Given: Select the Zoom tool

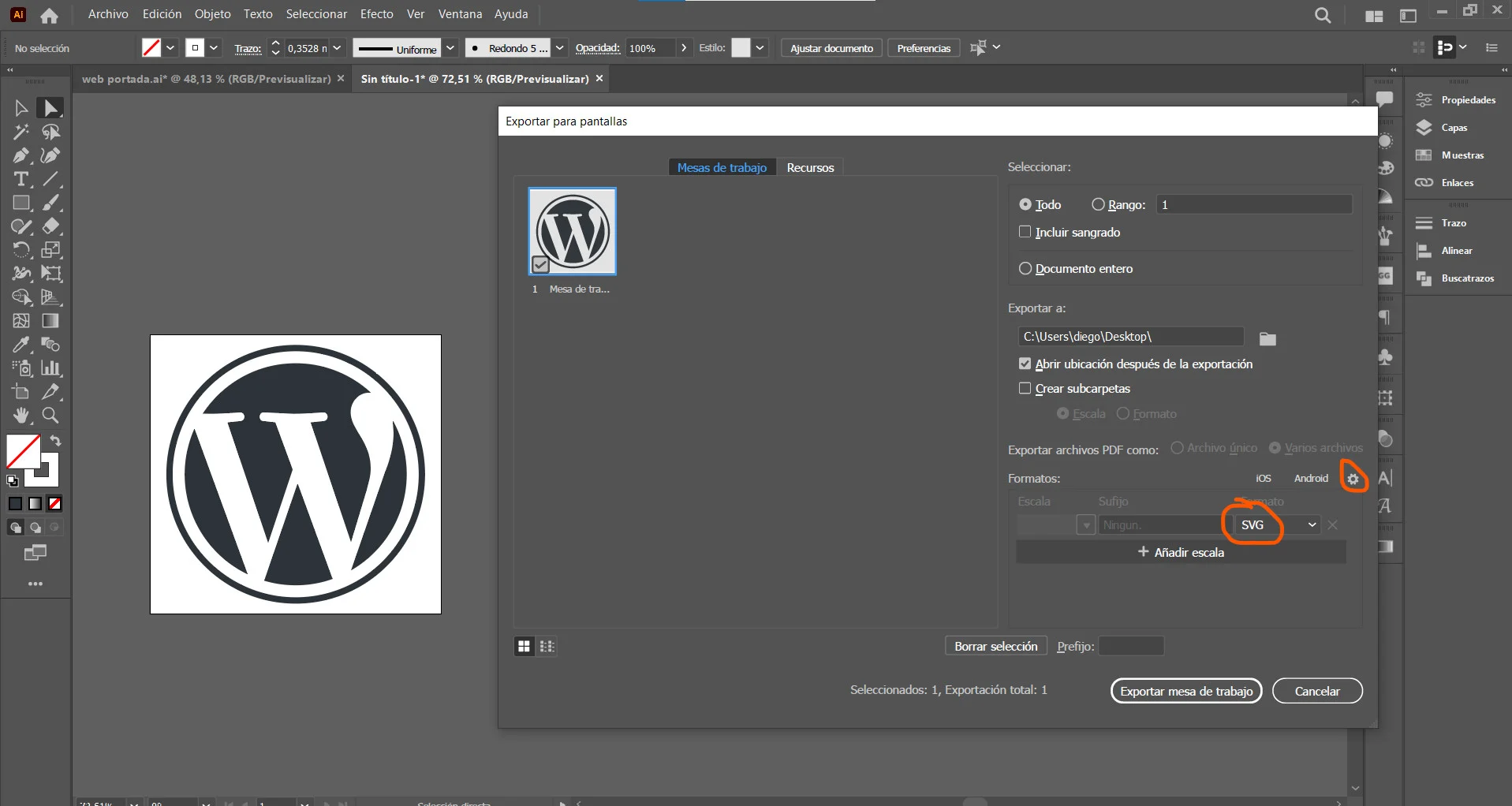Looking at the screenshot, I should tap(50, 416).
